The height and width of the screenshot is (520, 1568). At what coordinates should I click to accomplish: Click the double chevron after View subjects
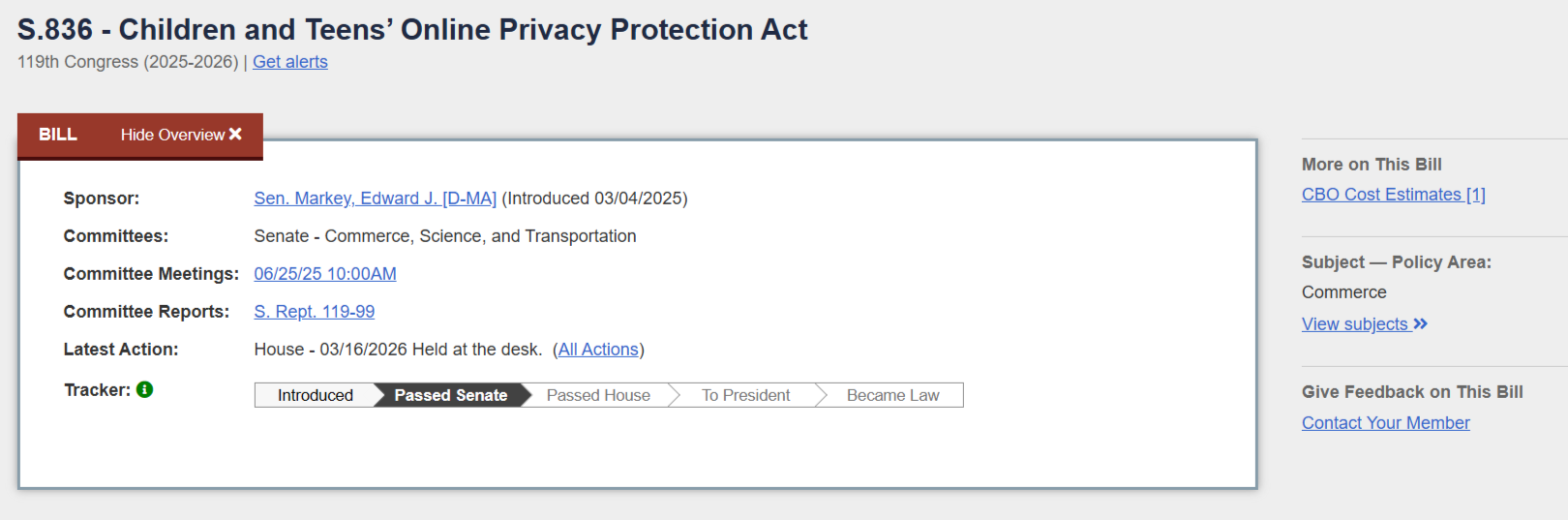pyautogui.click(x=1420, y=323)
